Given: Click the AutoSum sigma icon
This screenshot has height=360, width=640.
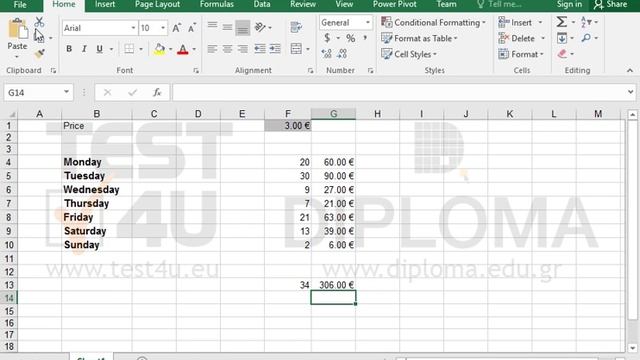Looking at the screenshot, I should (x=562, y=22).
